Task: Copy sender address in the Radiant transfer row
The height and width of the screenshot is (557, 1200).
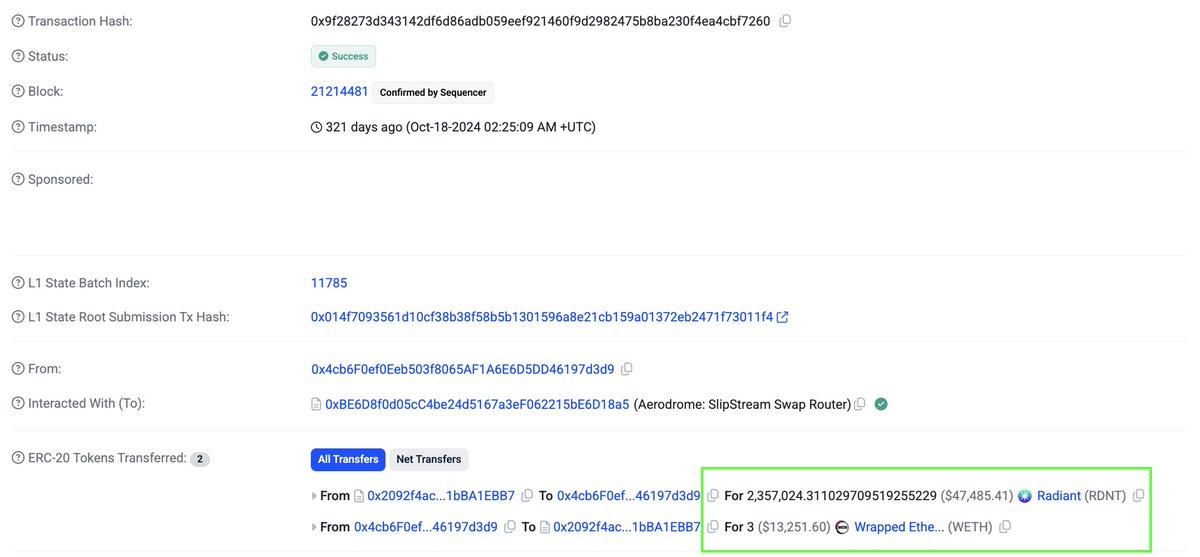Action: 527,496
